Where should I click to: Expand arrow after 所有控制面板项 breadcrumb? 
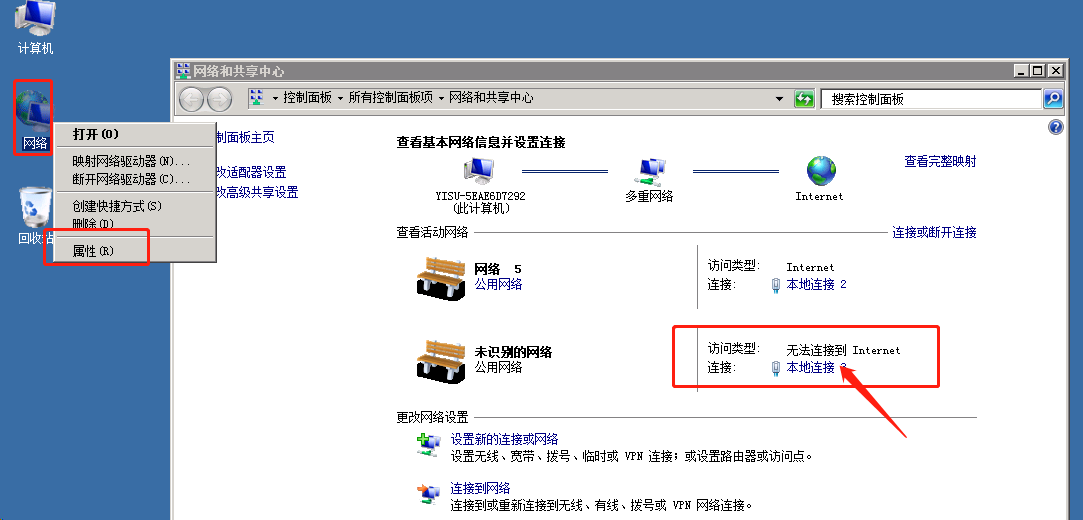441,99
